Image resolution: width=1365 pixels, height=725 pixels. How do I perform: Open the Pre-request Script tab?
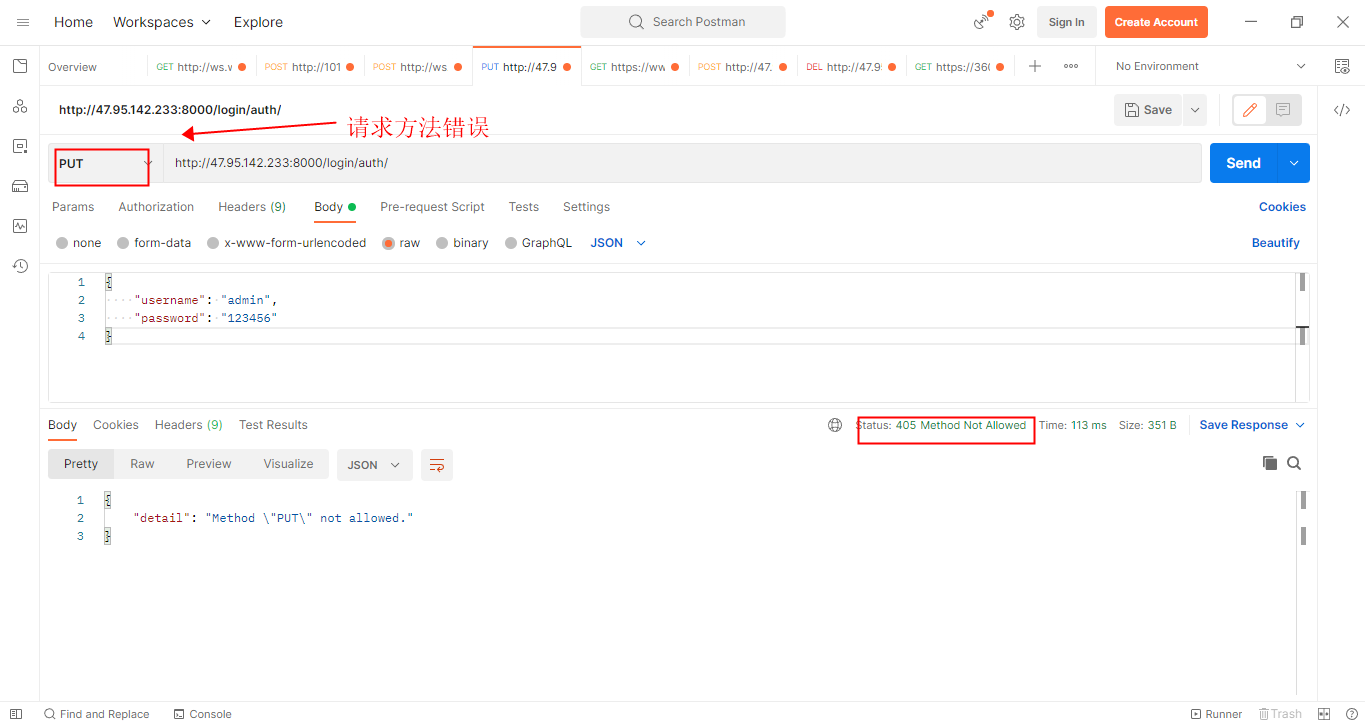432,207
